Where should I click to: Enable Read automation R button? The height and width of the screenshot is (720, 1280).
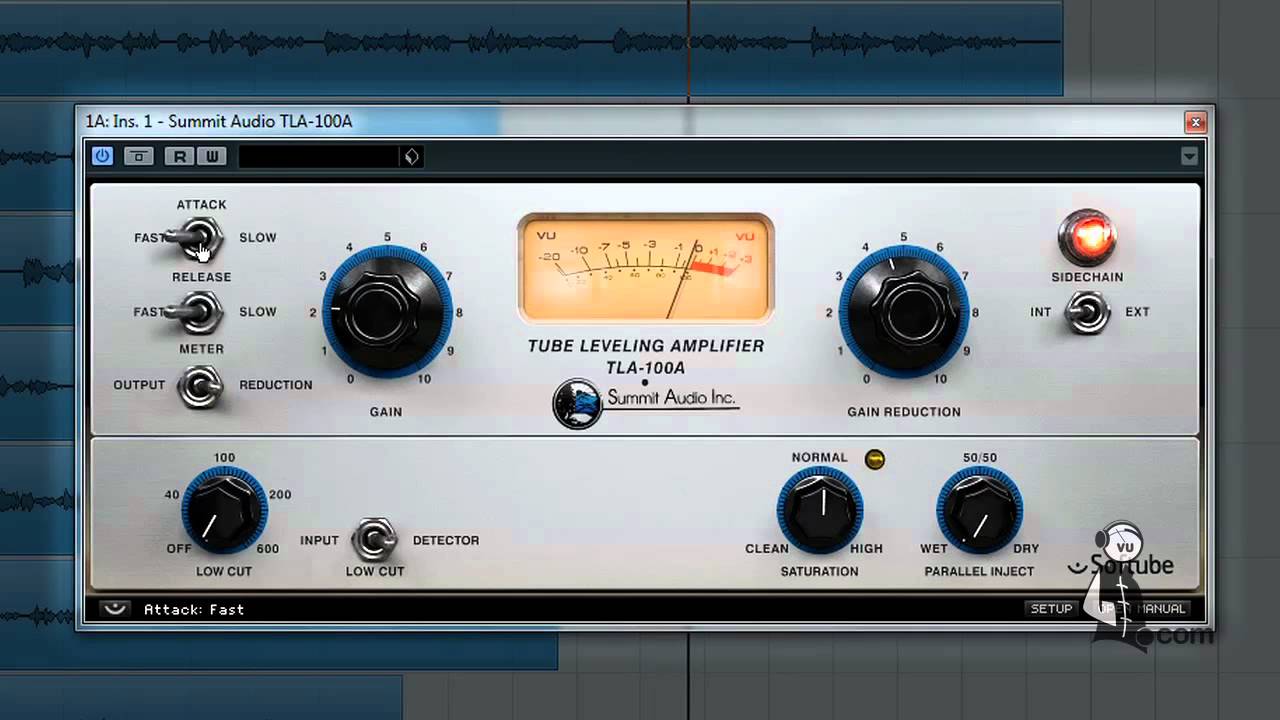point(180,156)
